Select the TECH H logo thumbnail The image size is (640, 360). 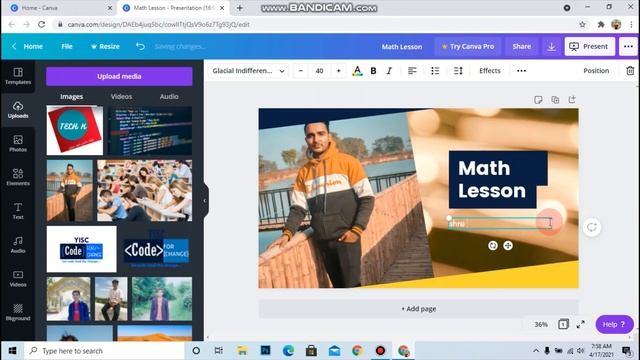point(75,131)
